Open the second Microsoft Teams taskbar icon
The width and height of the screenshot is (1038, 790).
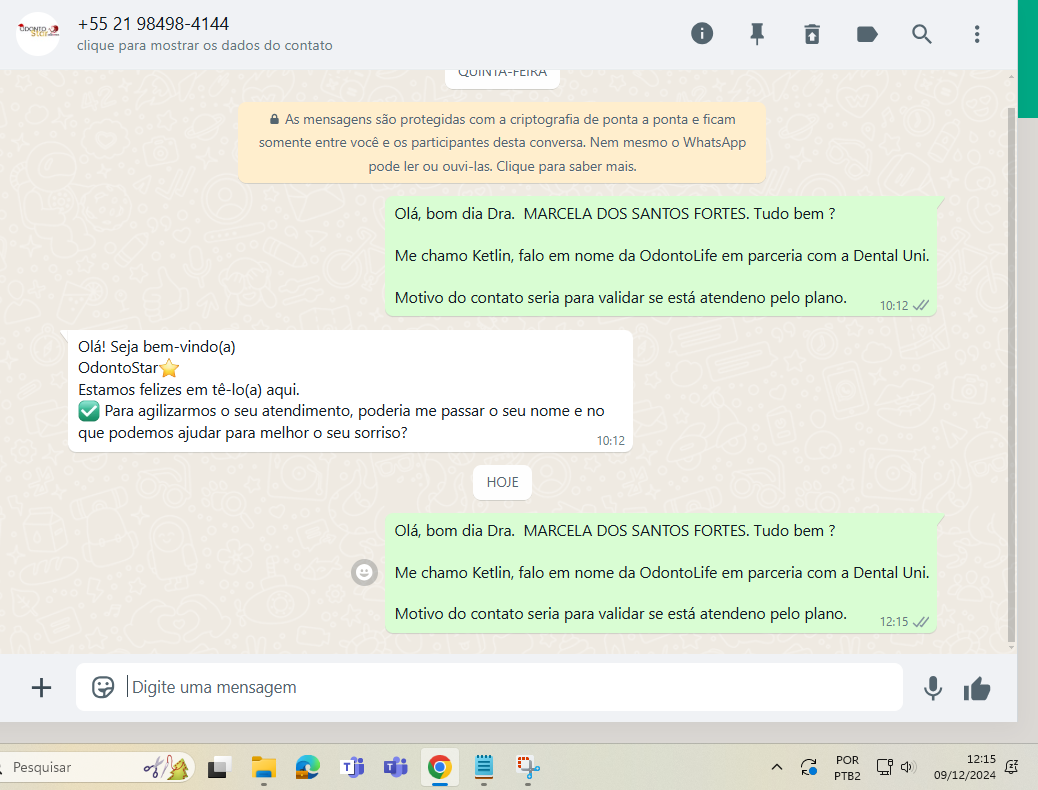[x=395, y=767]
